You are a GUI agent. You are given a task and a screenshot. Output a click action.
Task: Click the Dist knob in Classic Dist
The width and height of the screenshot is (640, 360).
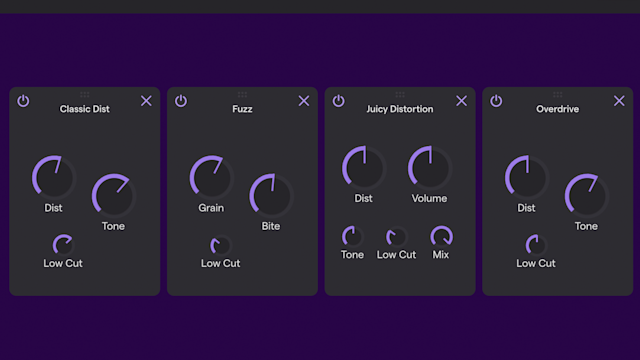(x=54, y=177)
